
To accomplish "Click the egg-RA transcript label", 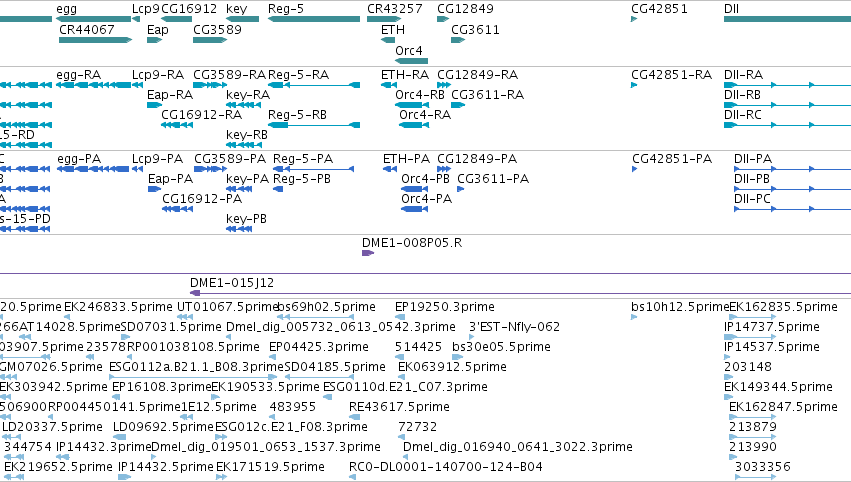I will point(79,75).
